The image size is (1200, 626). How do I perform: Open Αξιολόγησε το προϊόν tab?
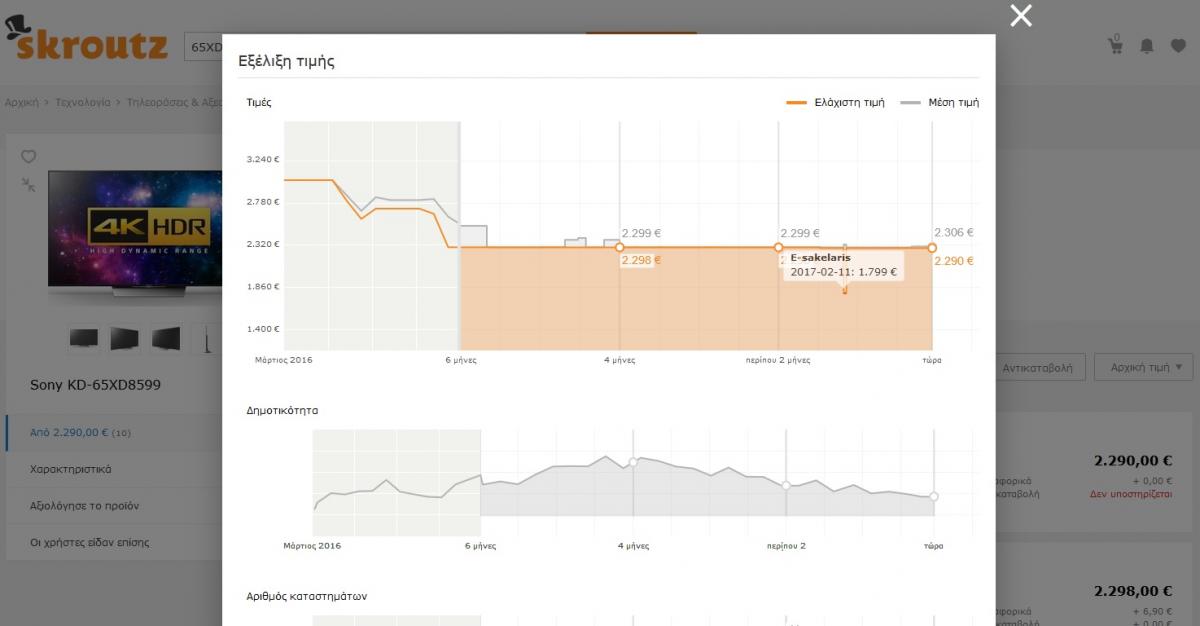coord(113,505)
